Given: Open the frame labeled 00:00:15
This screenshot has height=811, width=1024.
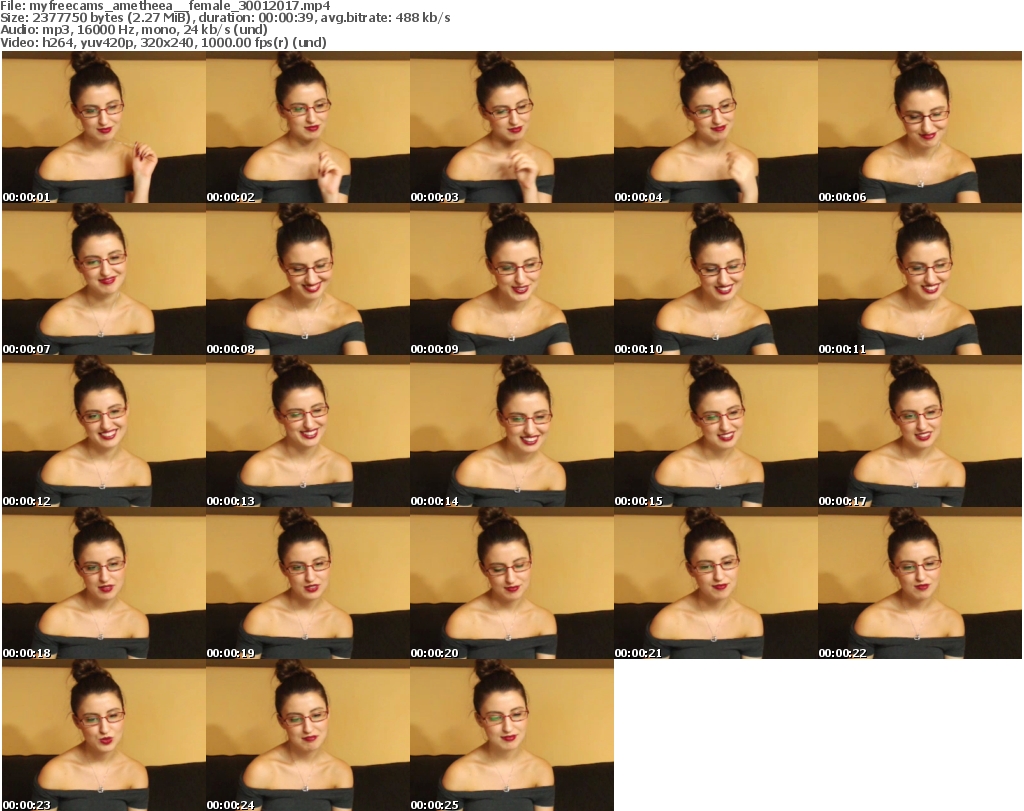Looking at the screenshot, I should 715,432.
